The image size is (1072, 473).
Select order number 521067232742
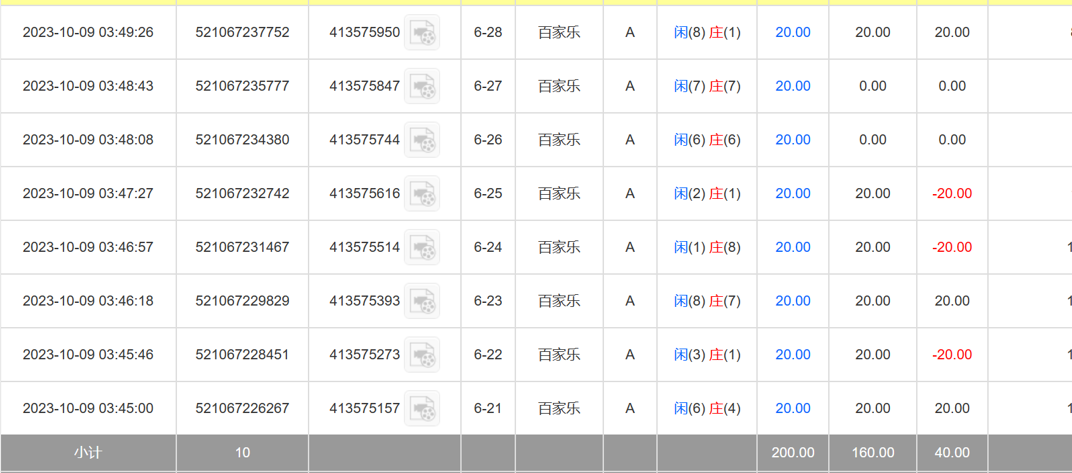pyautogui.click(x=242, y=193)
